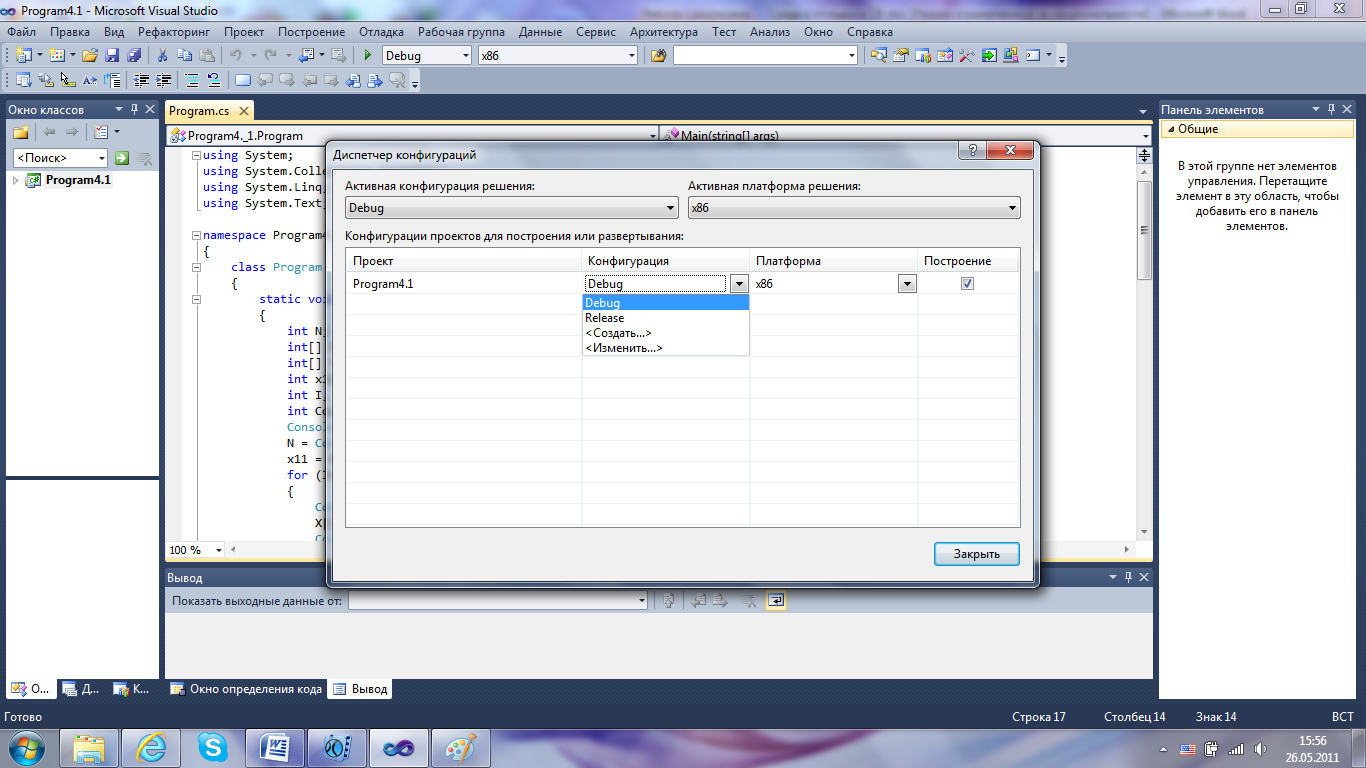The image size is (1366, 768).
Task: Expand the Program4.1 node in Class View
Action: [x=15, y=181]
